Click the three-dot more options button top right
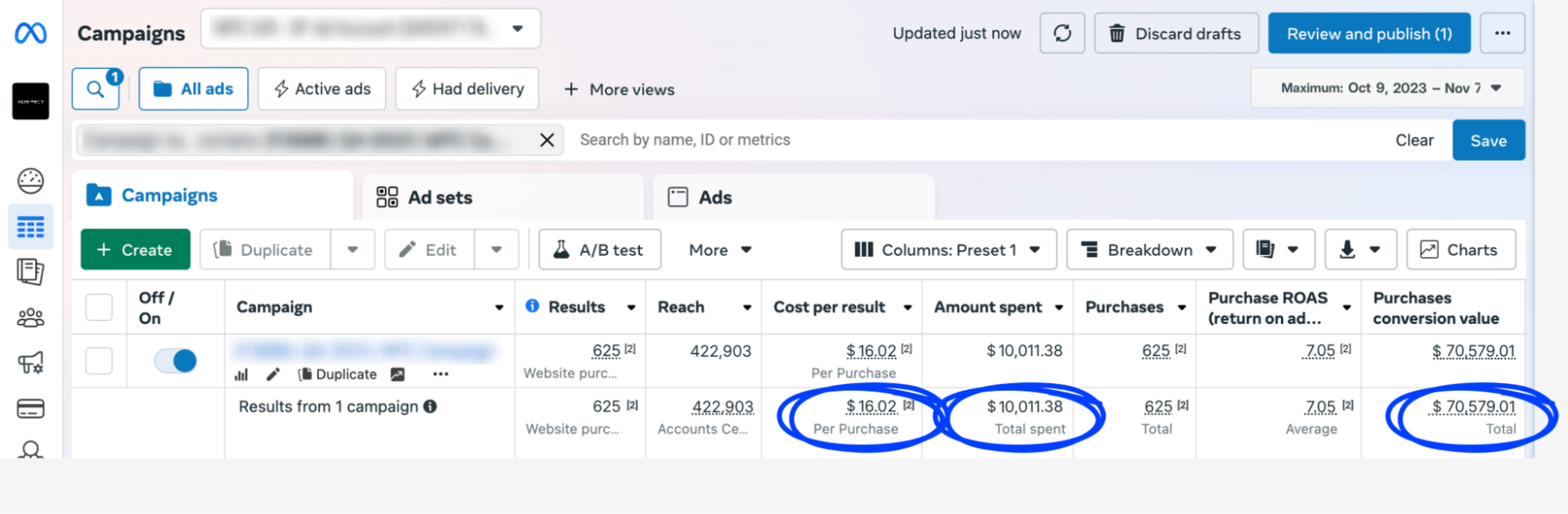This screenshot has width=1568, height=514. coord(1501,34)
